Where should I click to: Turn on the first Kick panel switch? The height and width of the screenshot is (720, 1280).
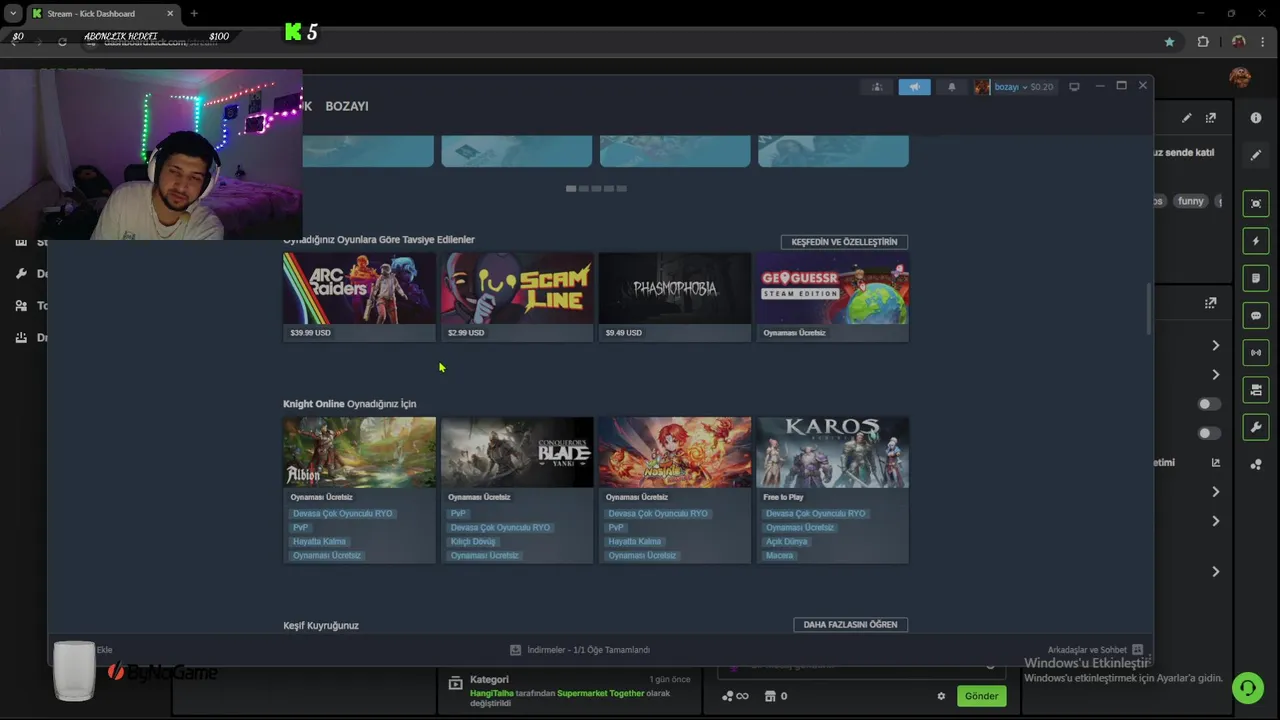coord(1210,404)
